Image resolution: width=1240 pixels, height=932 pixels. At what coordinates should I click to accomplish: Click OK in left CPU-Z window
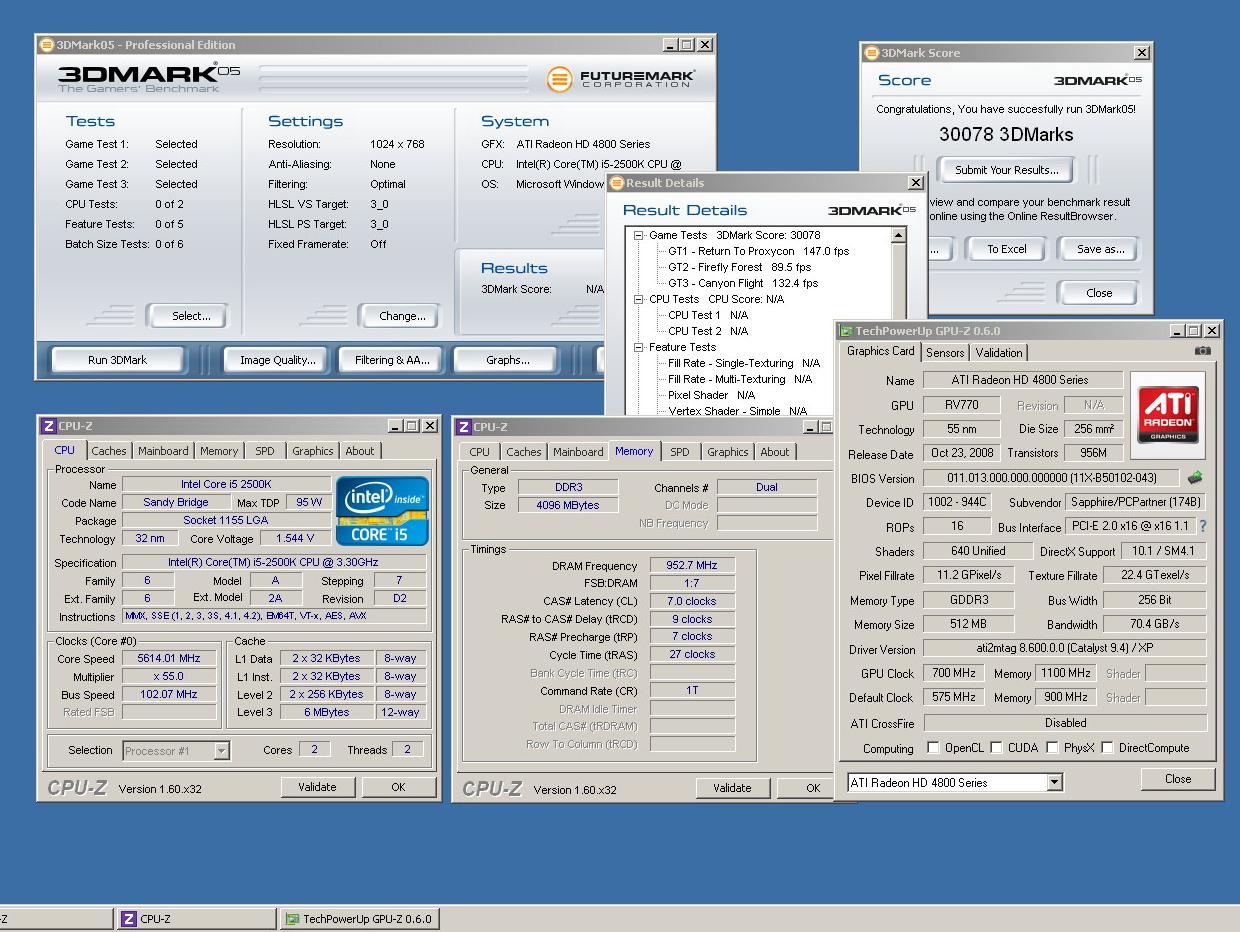tap(398, 787)
